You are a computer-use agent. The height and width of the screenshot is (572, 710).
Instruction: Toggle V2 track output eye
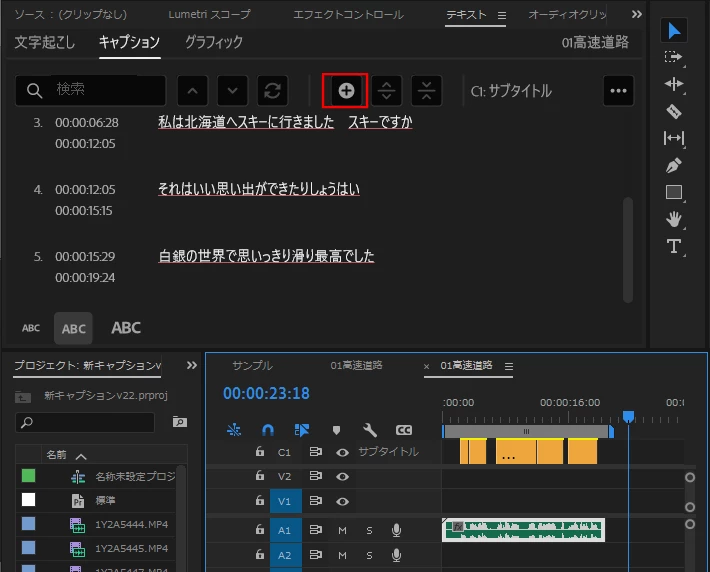tap(342, 476)
